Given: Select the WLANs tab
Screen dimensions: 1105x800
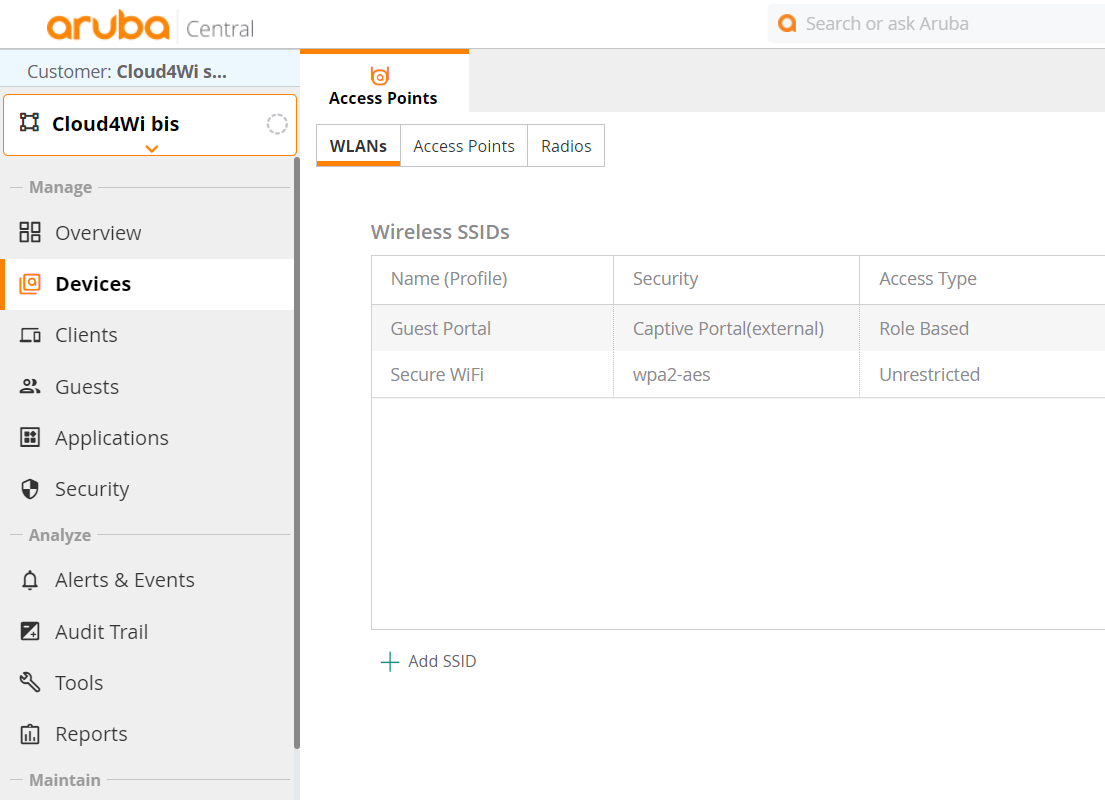Looking at the screenshot, I should pos(358,146).
